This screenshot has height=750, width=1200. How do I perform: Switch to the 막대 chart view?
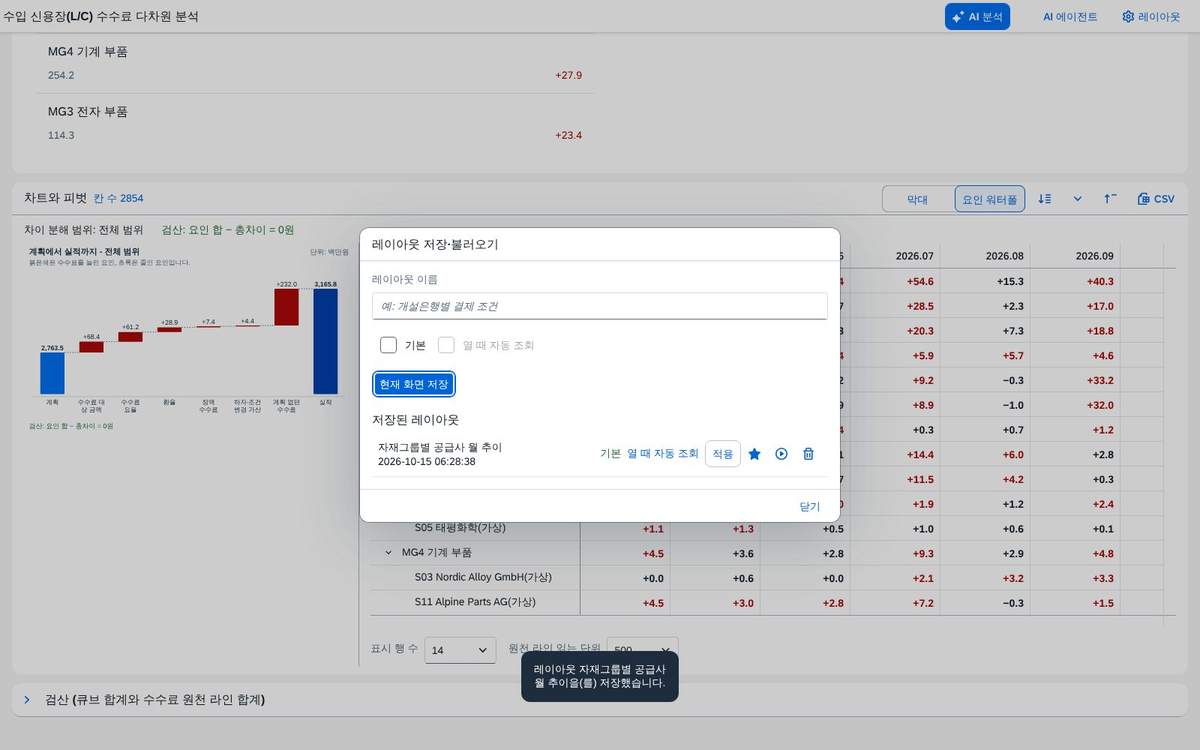(917, 199)
